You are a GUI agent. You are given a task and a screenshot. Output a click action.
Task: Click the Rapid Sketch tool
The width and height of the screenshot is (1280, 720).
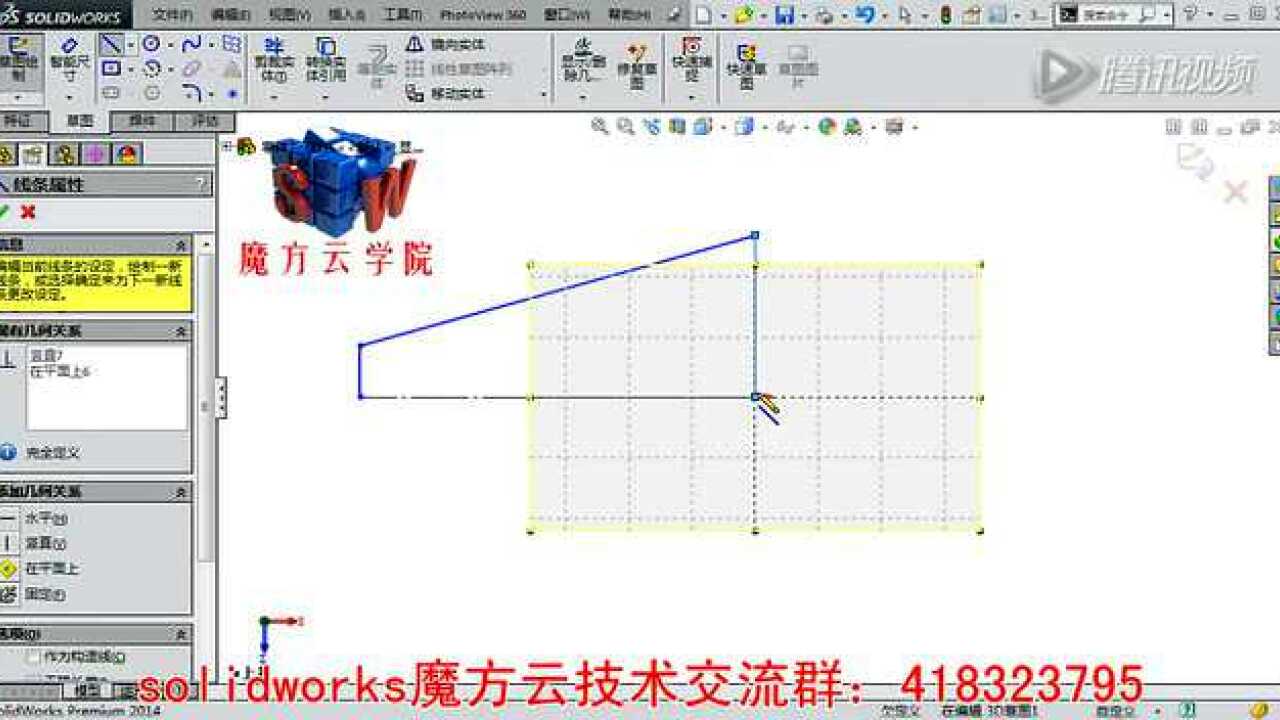746,66
